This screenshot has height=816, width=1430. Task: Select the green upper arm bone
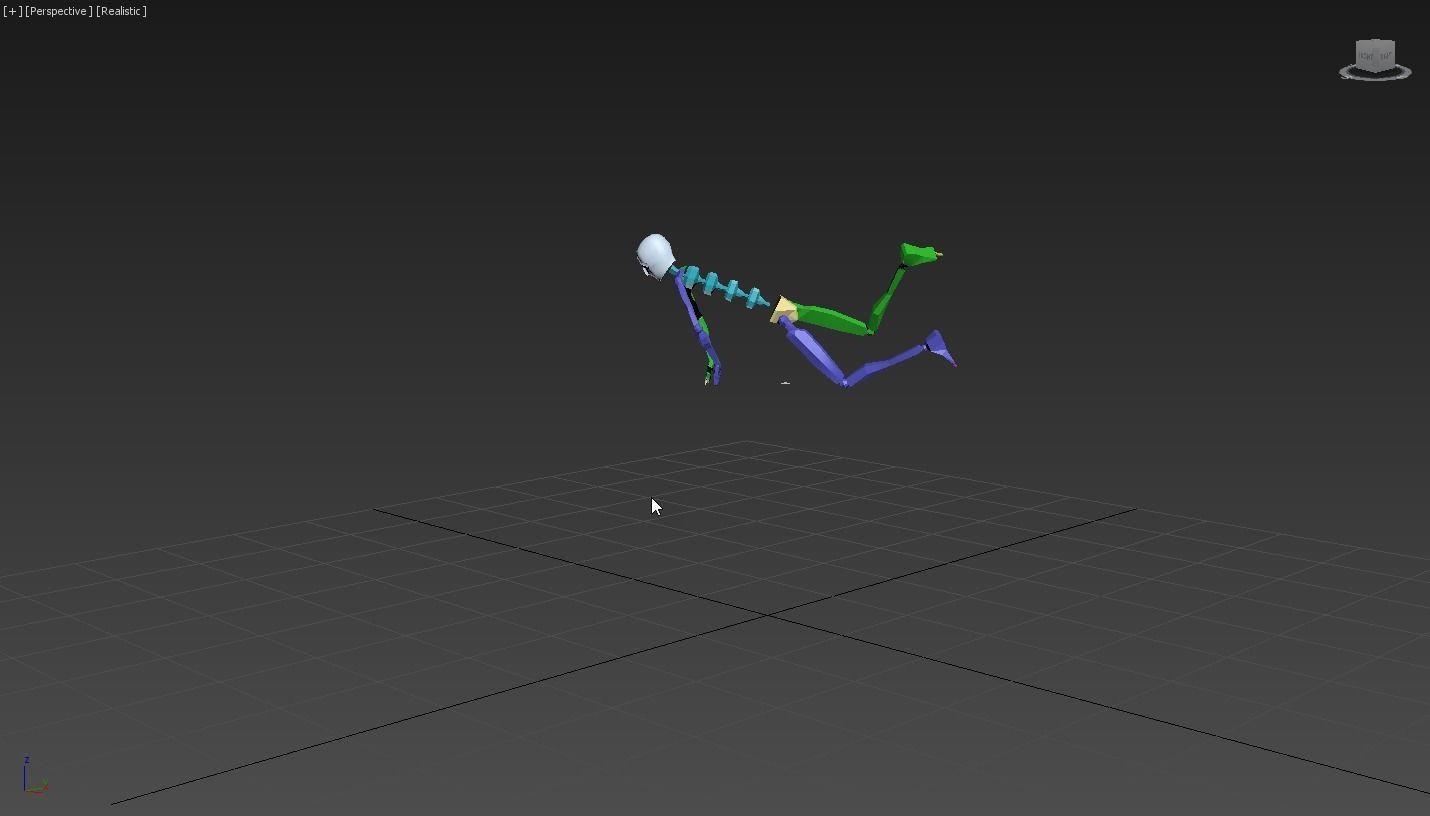(830, 320)
